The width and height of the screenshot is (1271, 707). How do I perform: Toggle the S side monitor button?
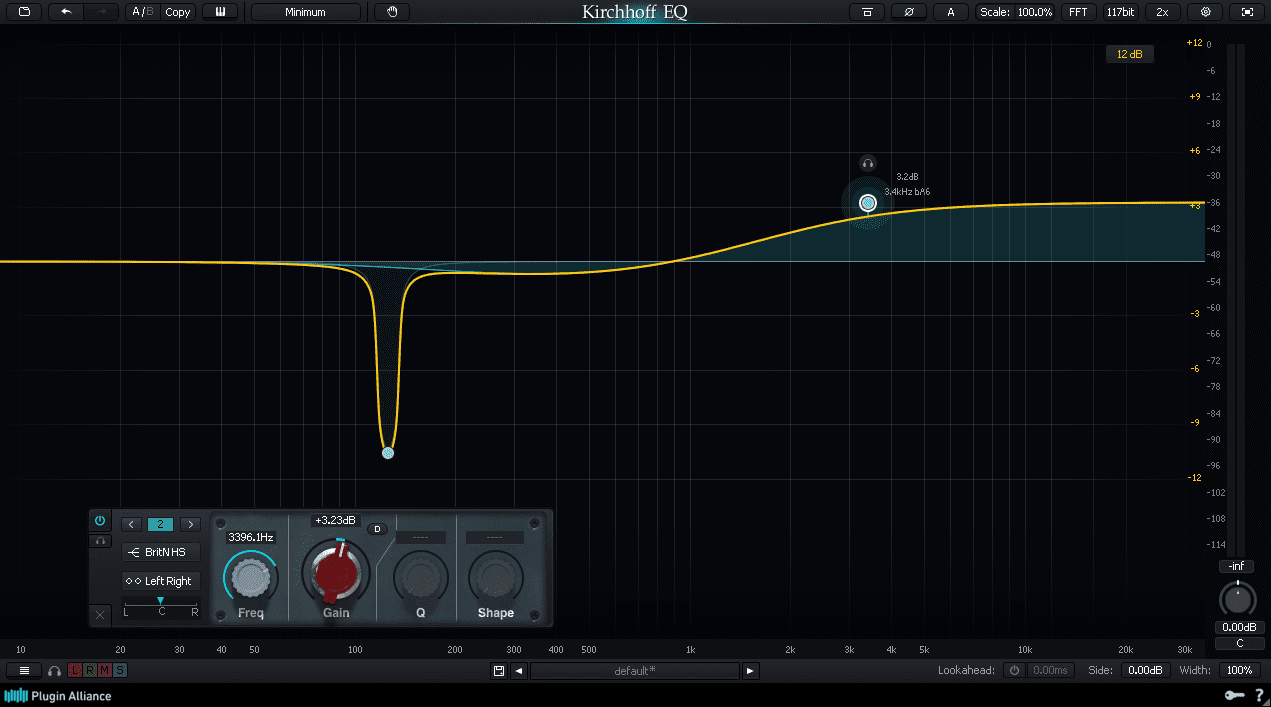coord(120,670)
